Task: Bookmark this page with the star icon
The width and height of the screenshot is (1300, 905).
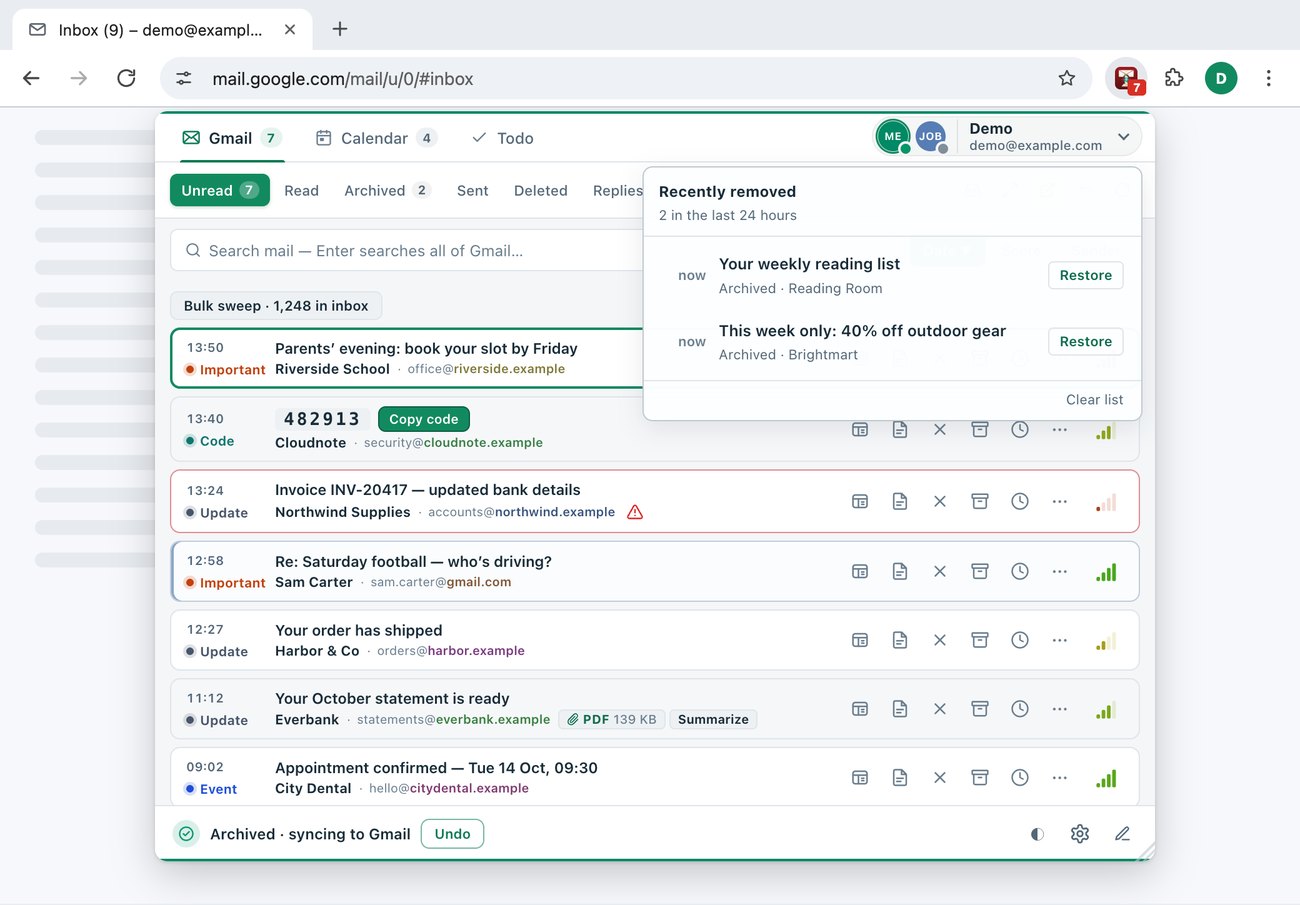Action: pos(1067,78)
